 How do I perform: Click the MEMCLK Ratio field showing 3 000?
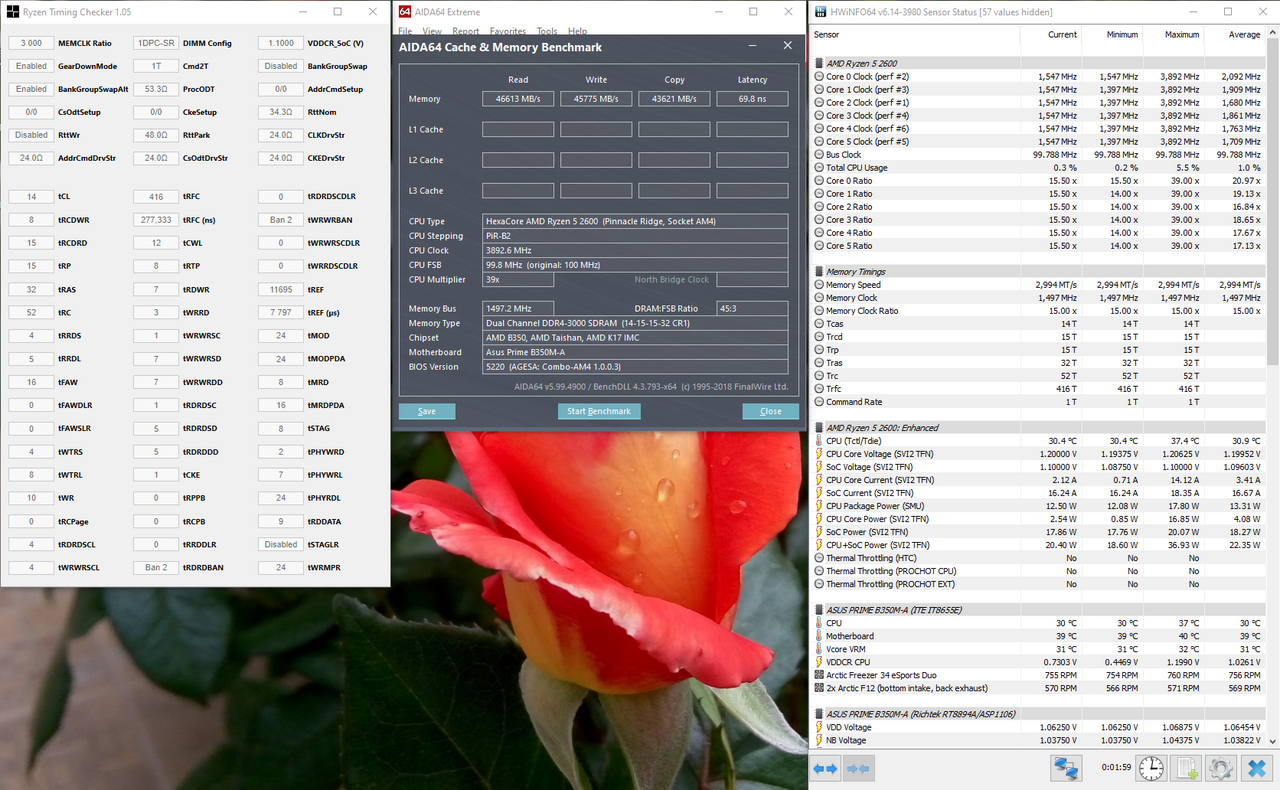click(31, 43)
